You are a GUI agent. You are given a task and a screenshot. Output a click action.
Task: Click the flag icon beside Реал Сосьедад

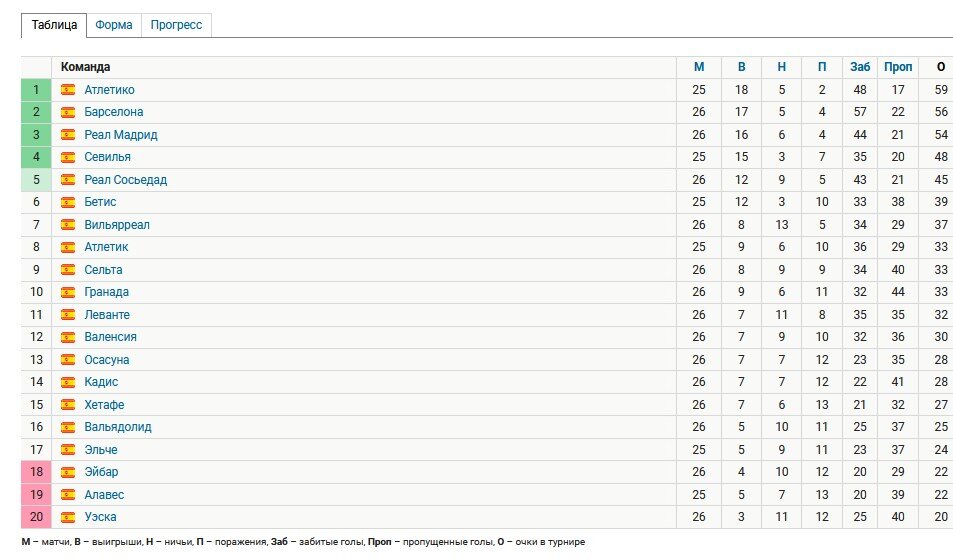68,179
